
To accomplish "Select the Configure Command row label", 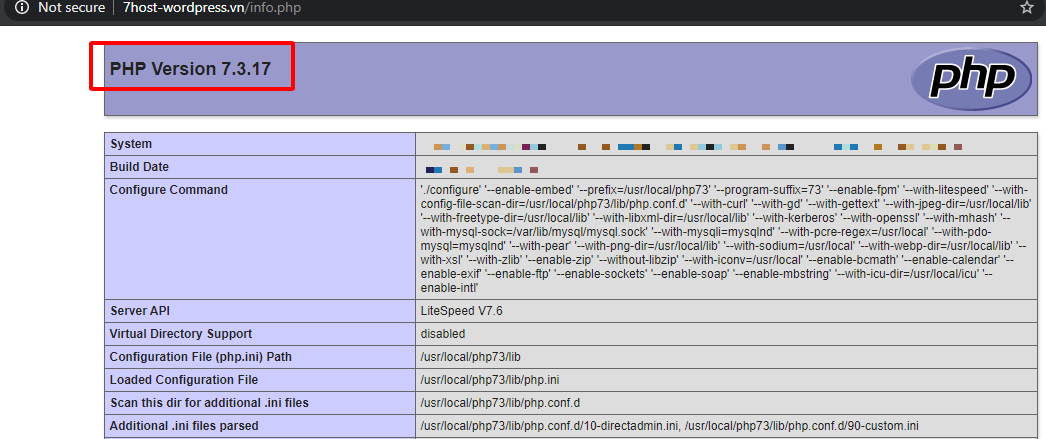I will 169,190.
